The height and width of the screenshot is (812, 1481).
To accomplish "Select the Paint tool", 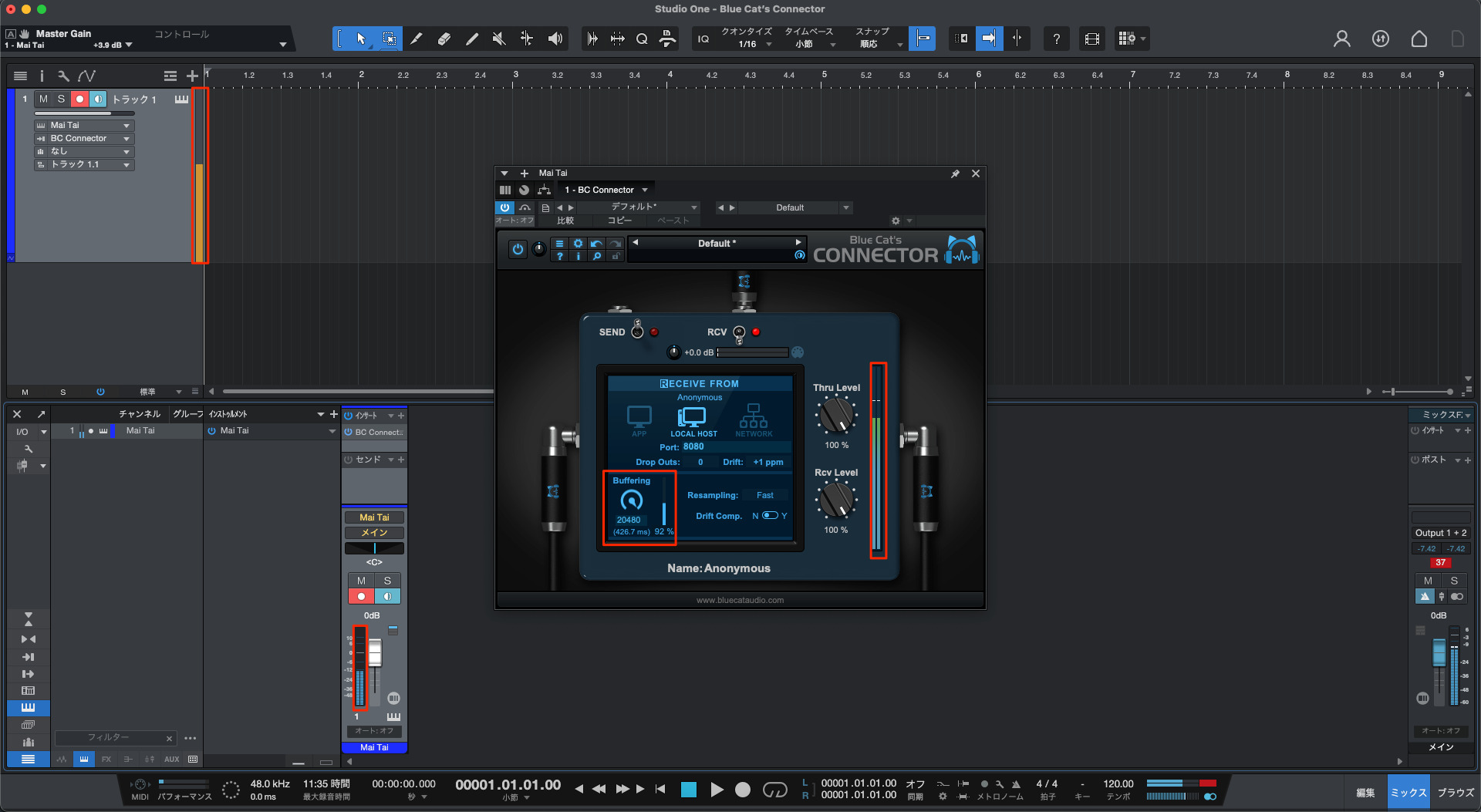I will (x=472, y=39).
